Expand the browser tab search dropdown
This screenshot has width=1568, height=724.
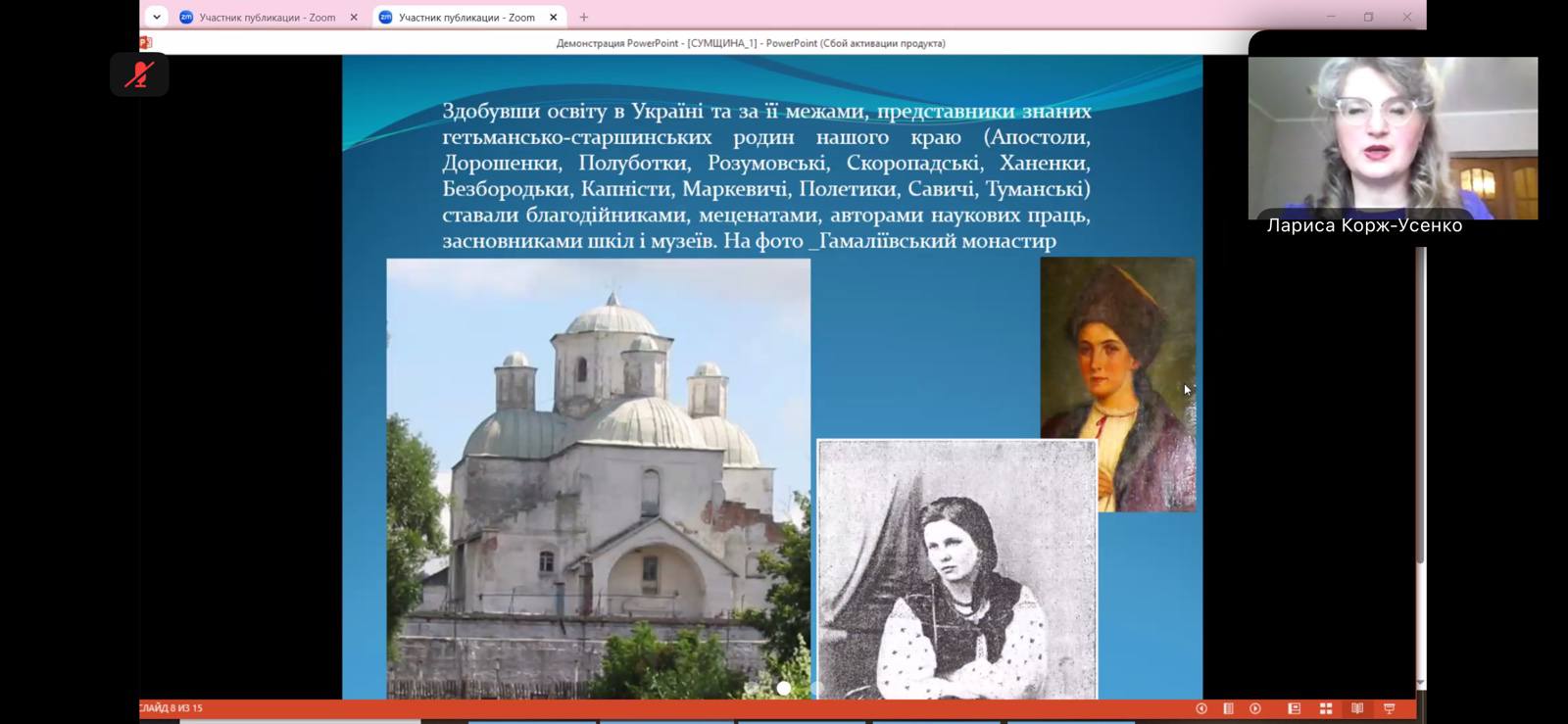tap(157, 17)
